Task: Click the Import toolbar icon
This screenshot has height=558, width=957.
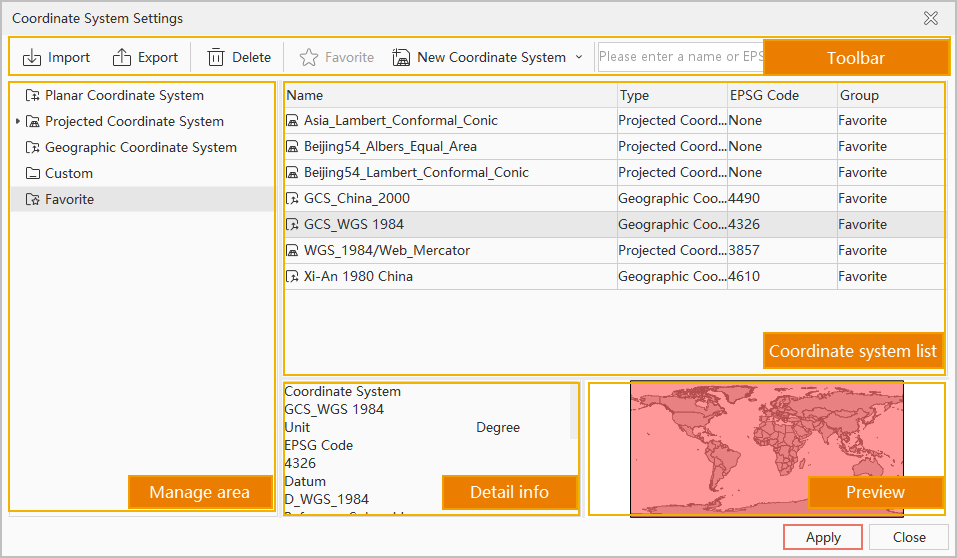Action: pos(32,58)
